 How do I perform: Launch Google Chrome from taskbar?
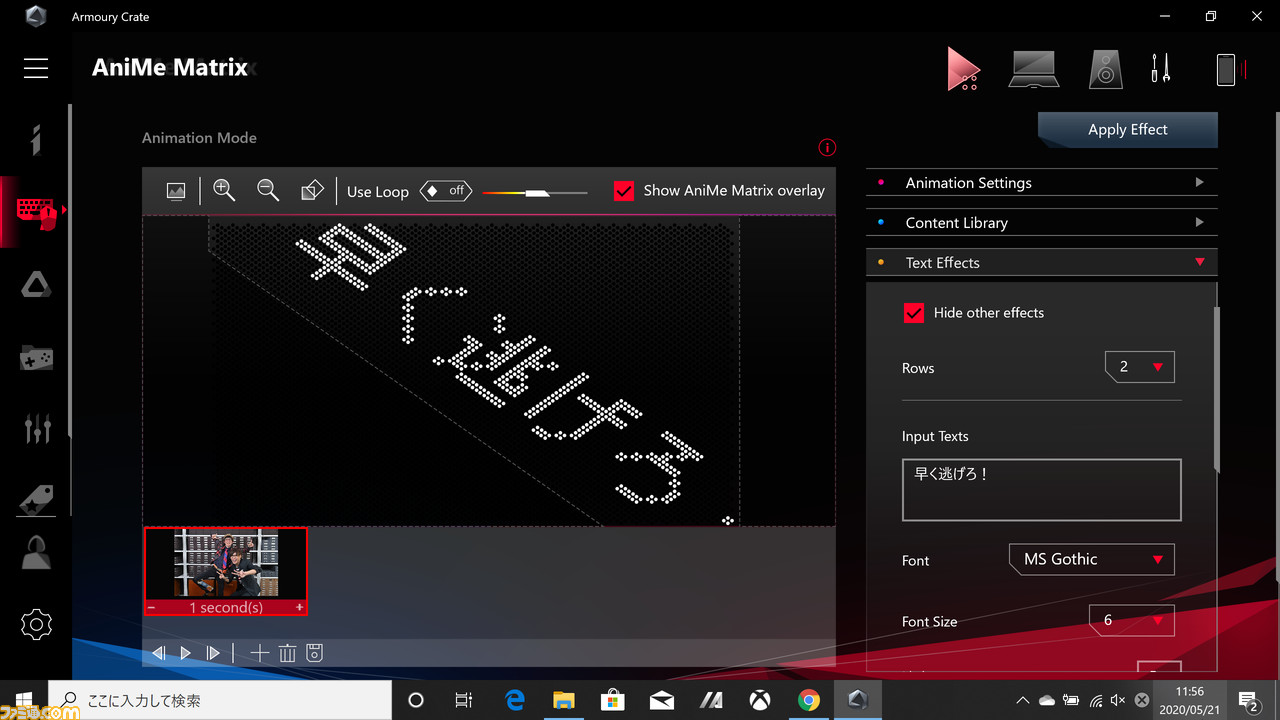pos(809,700)
